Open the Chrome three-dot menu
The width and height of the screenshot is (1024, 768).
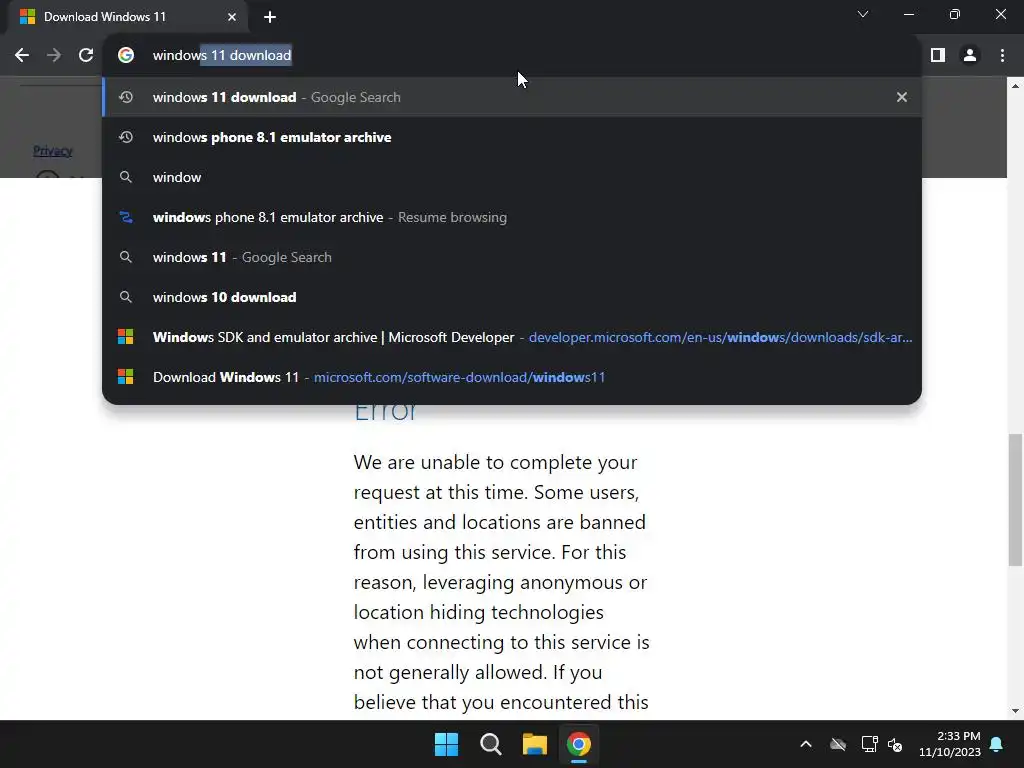[1002, 56]
